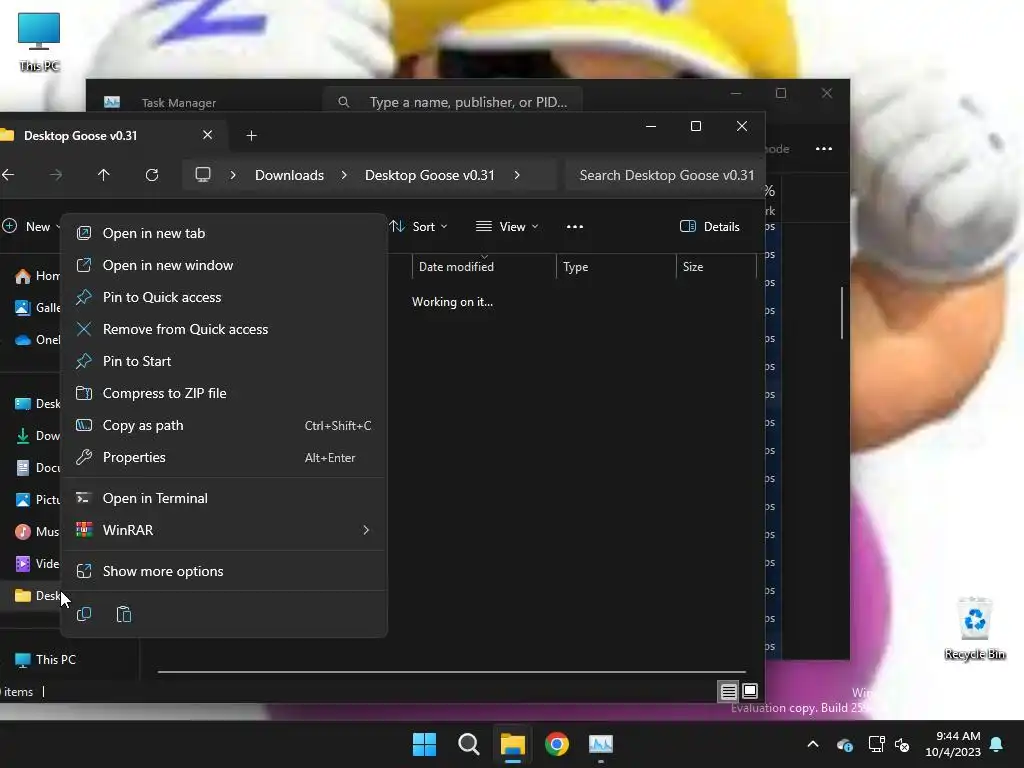Select OneDrive in navigation pane

pyautogui.click(x=37, y=340)
